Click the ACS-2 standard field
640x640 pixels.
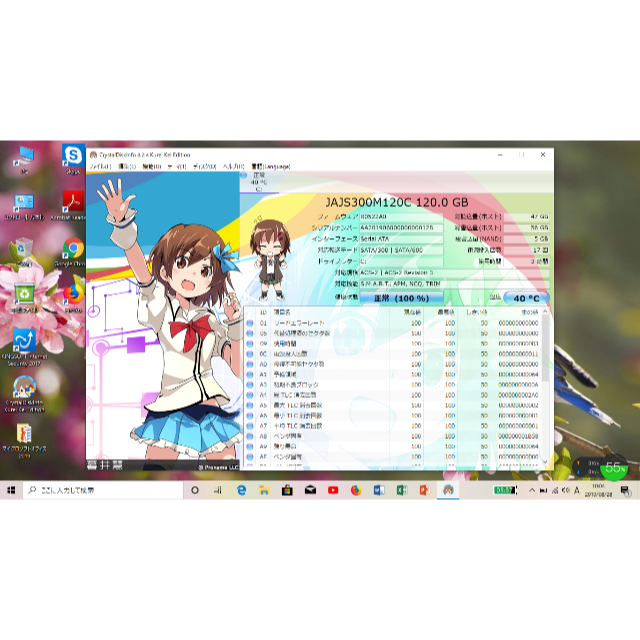click(454, 272)
